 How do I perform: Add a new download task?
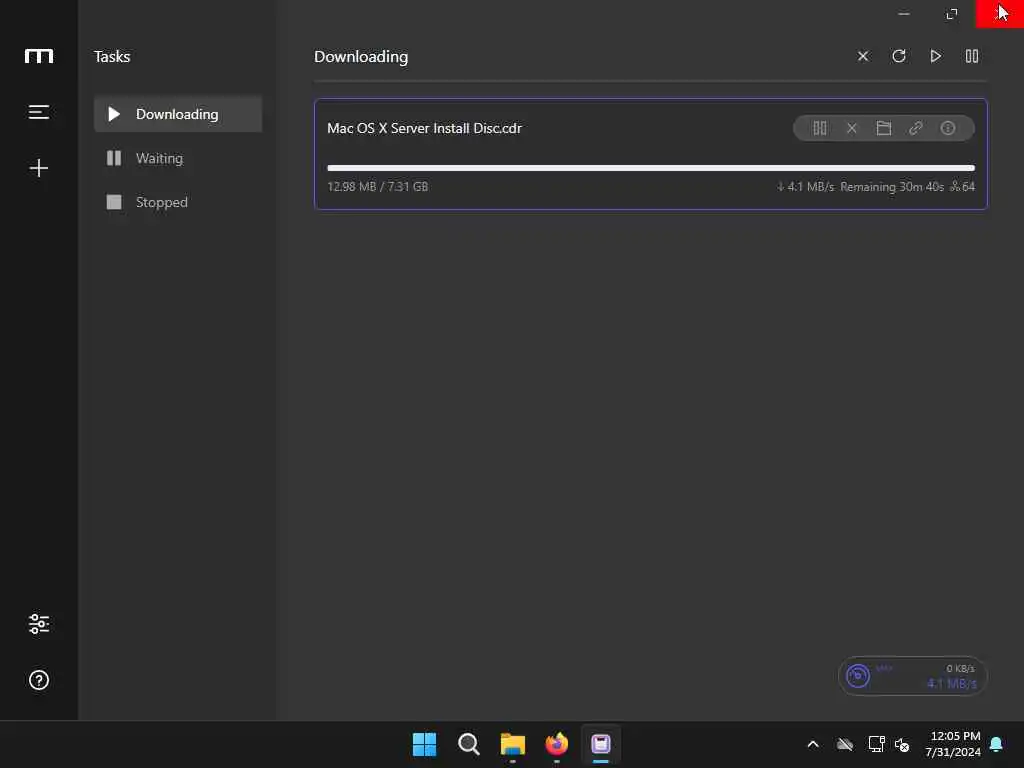(39, 168)
